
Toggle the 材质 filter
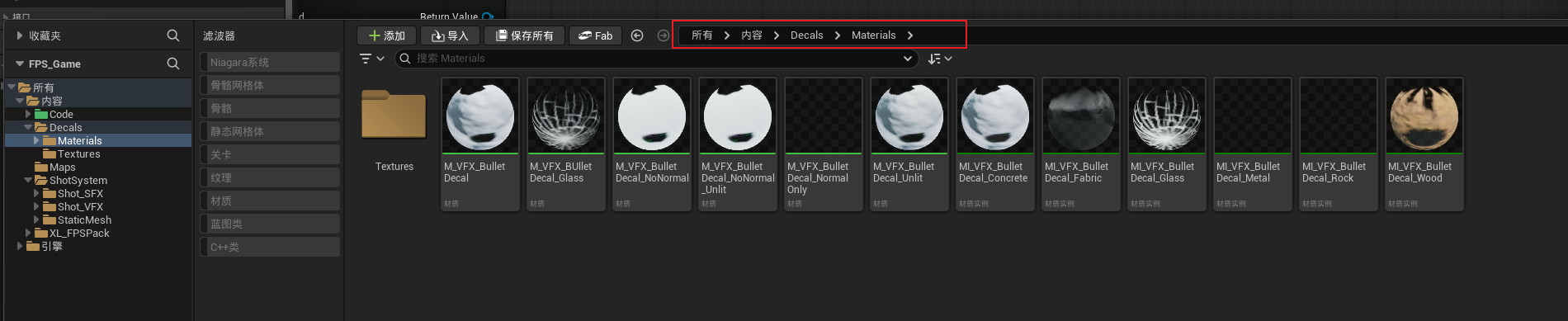270,201
